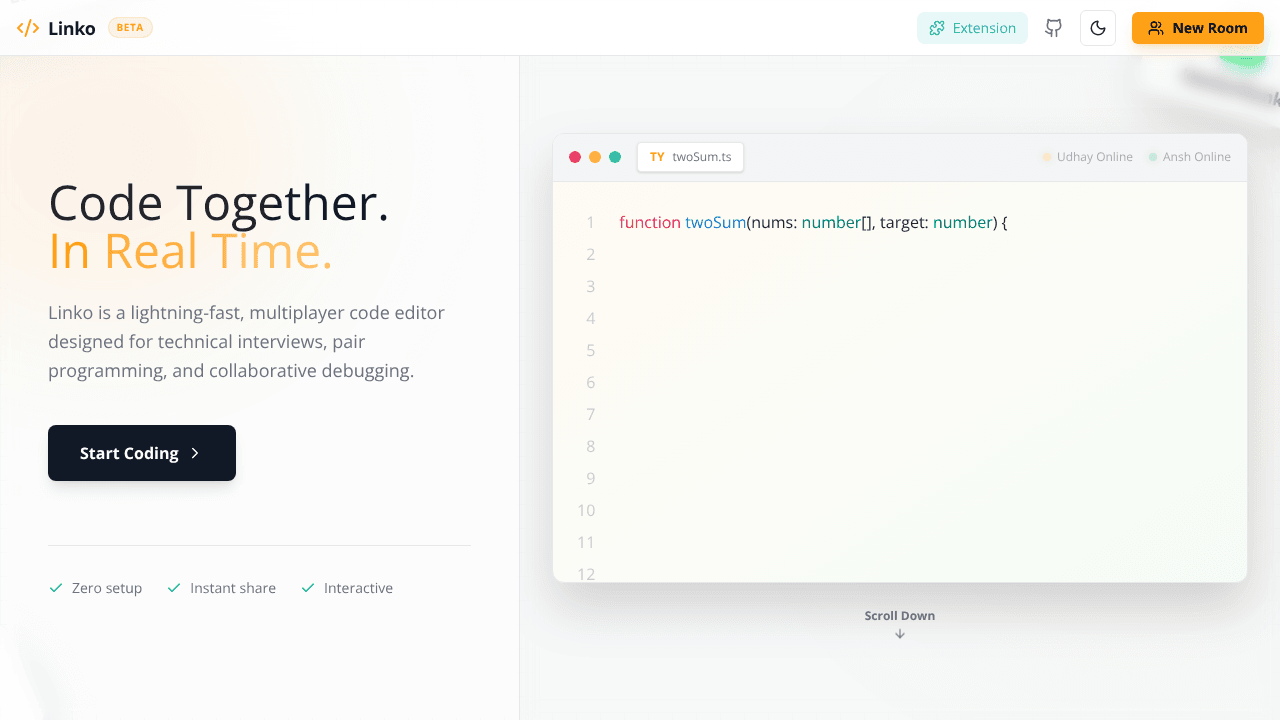The width and height of the screenshot is (1280, 720).
Task: Click the Linko code brackets logo icon
Action: pos(28,28)
